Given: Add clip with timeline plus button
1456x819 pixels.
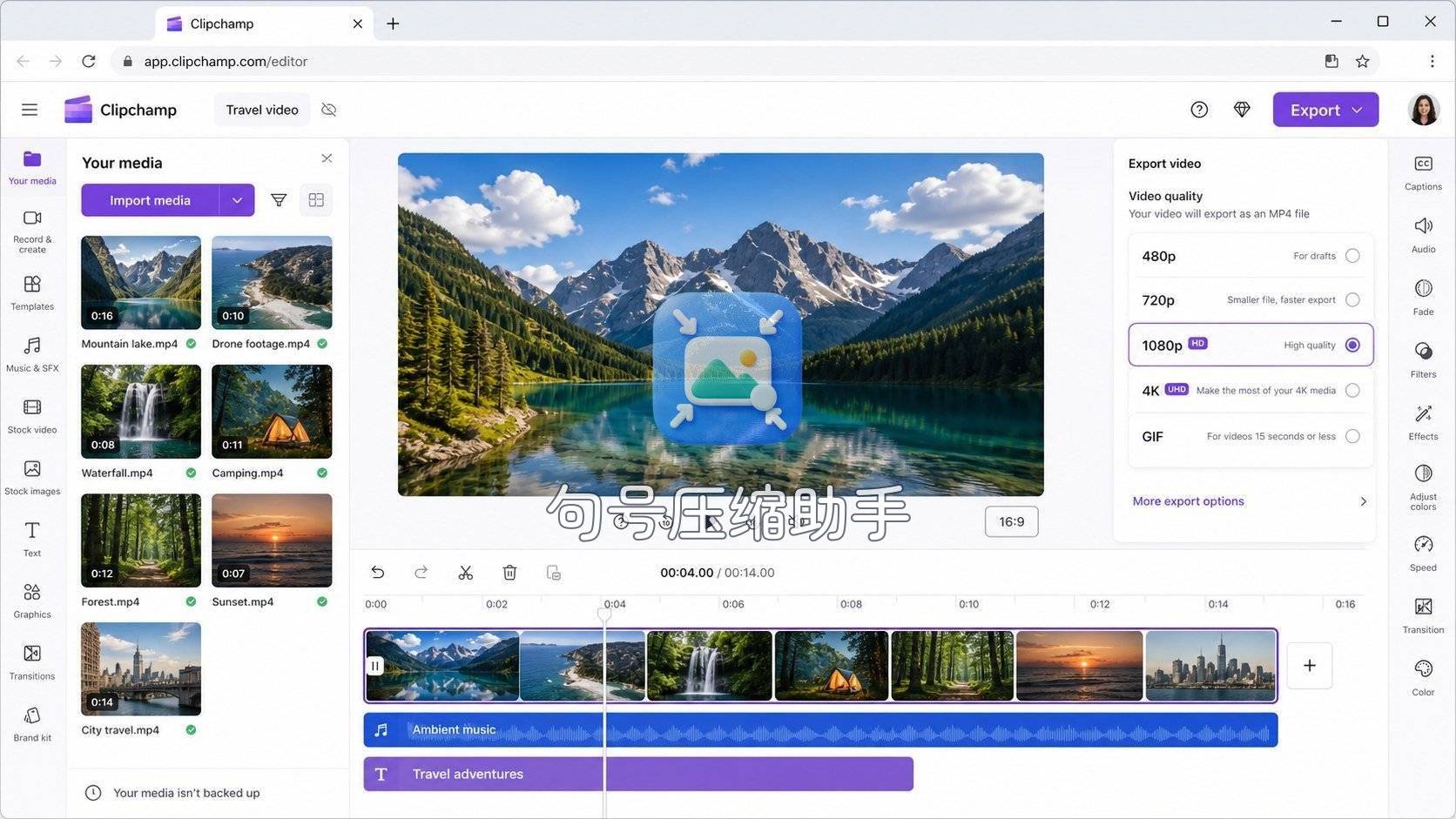Looking at the screenshot, I should 1309,666.
